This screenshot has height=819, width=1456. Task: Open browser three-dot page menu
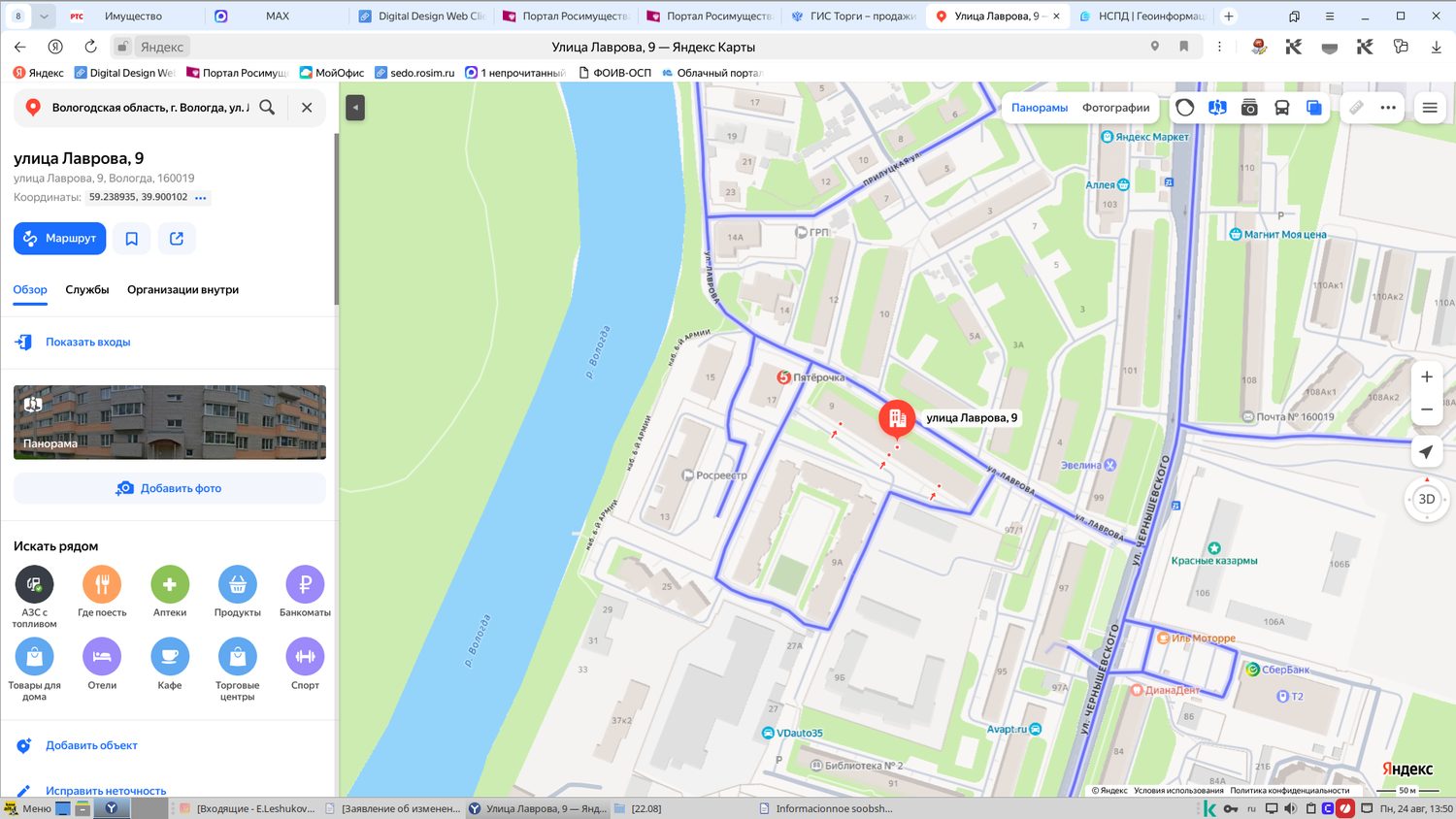click(x=1220, y=47)
